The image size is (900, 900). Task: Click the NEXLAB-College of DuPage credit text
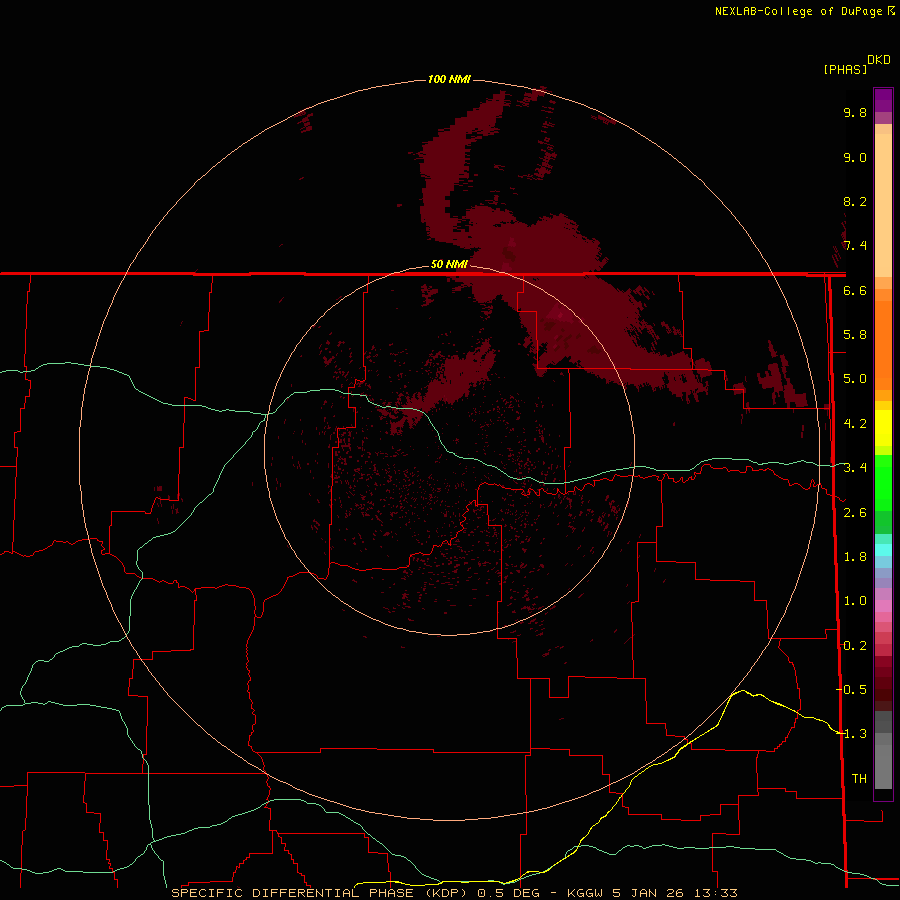tap(805, 11)
